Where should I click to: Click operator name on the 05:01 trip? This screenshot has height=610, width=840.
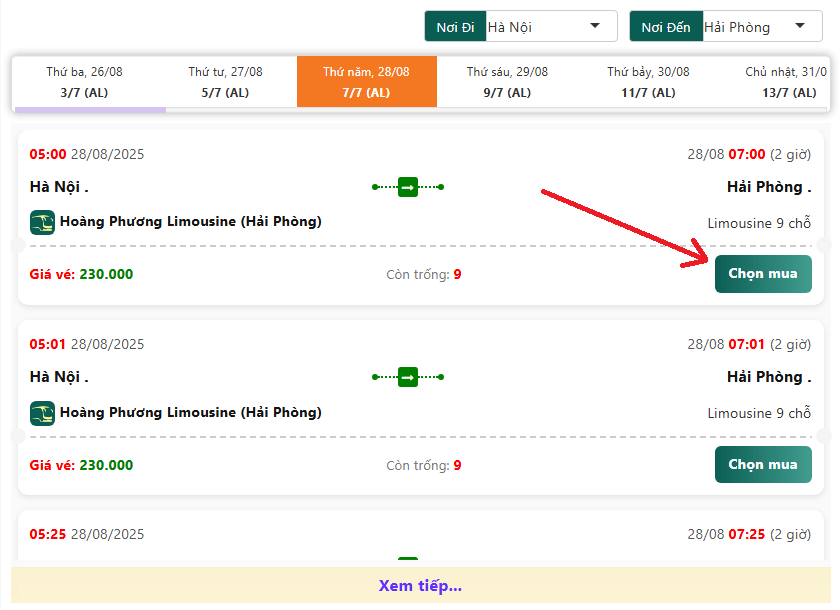coord(190,413)
